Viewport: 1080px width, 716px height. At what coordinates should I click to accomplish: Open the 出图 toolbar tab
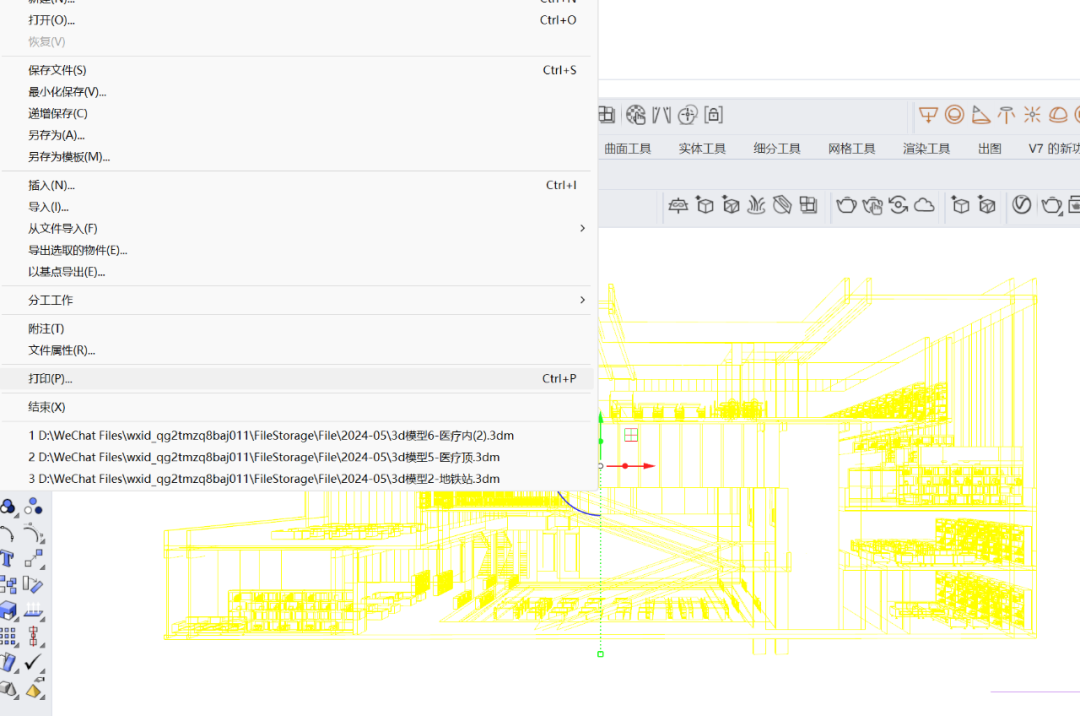[x=990, y=148]
